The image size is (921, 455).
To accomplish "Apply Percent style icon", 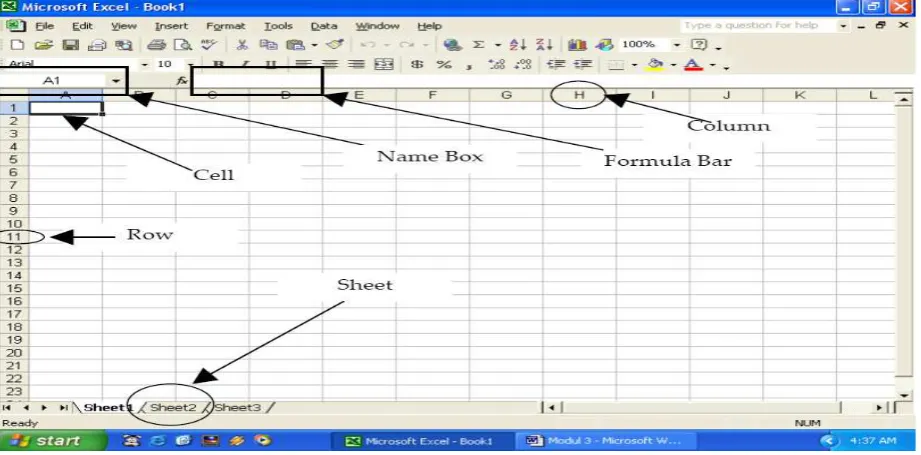I will click(444, 64).
